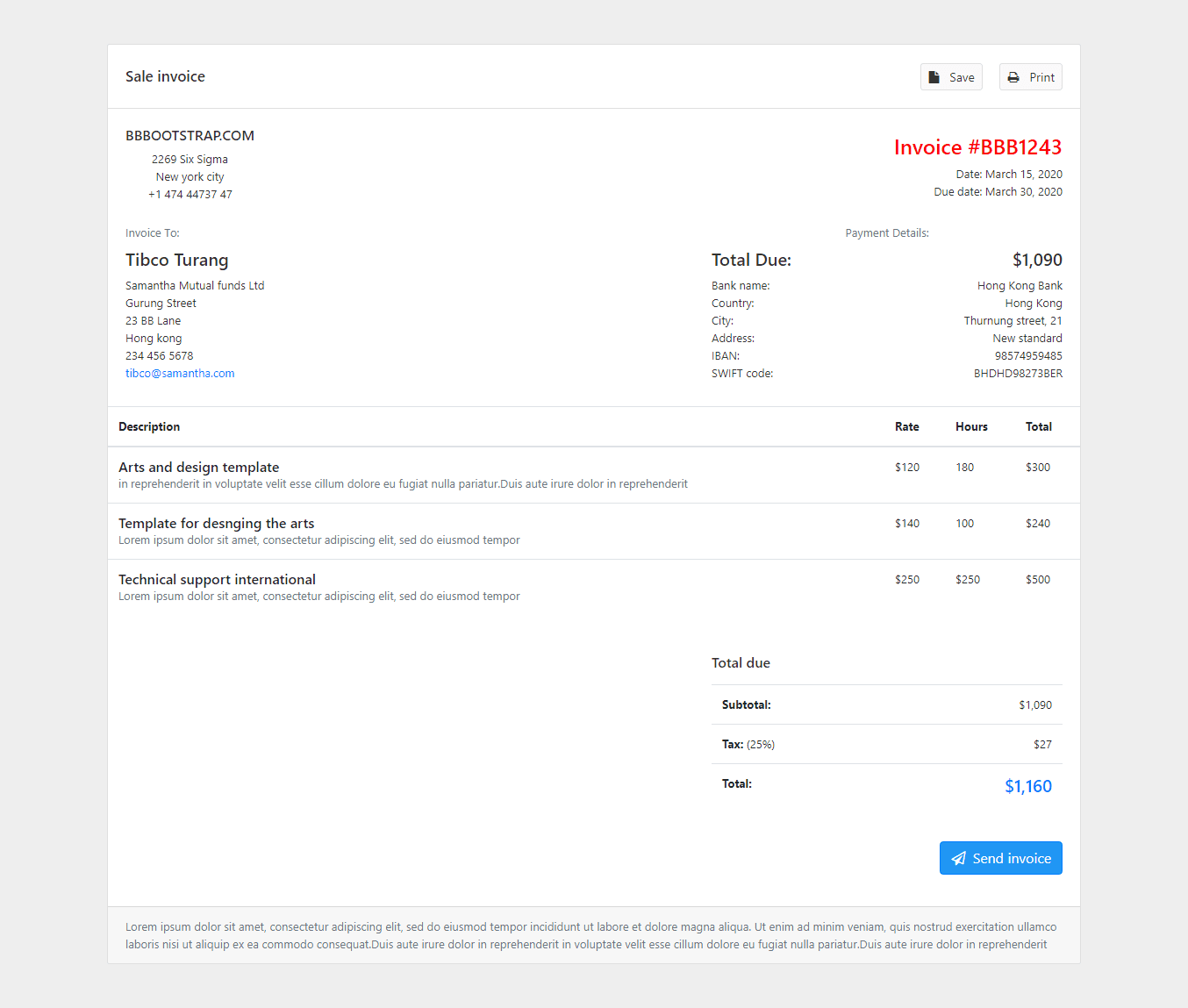Viewport: 1188px width, 1008px height.
Task: Click the Due date March 30, 2020 text
Action: pyautogui.click(x=998, y=191)
